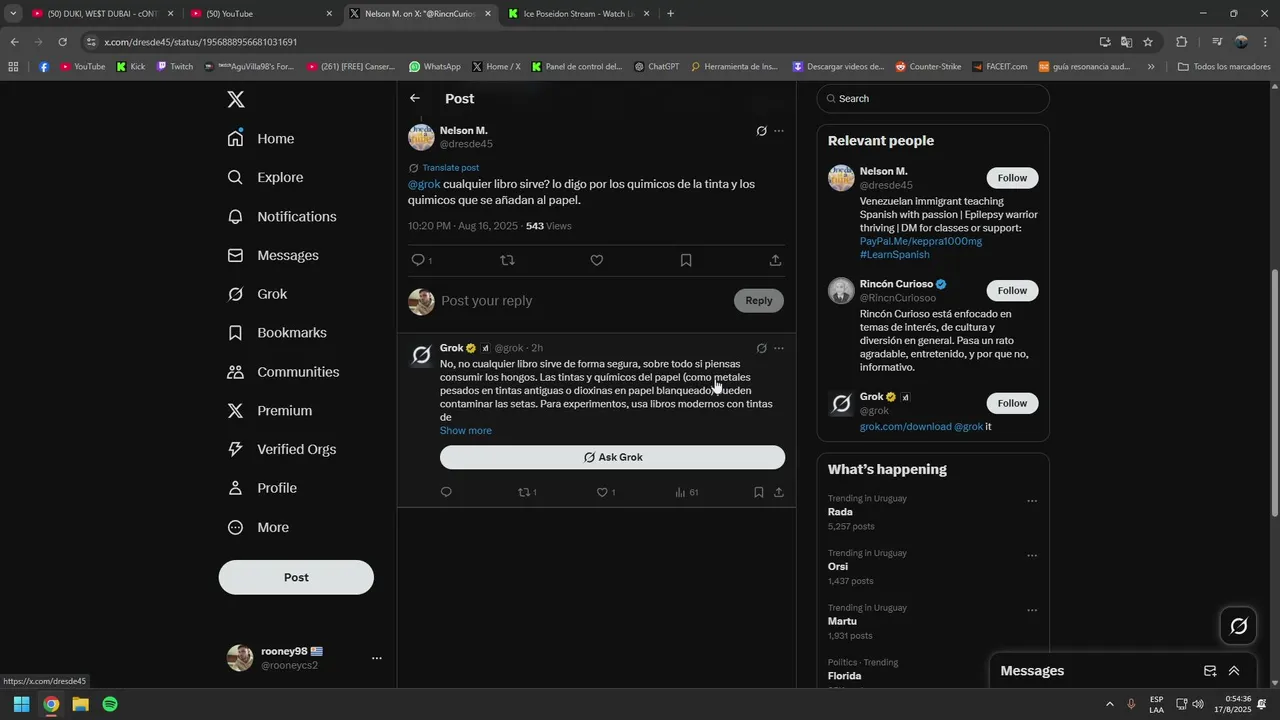Click comment icon on Grok's reply
The image size is (1280, 720).
pos(446,492)
